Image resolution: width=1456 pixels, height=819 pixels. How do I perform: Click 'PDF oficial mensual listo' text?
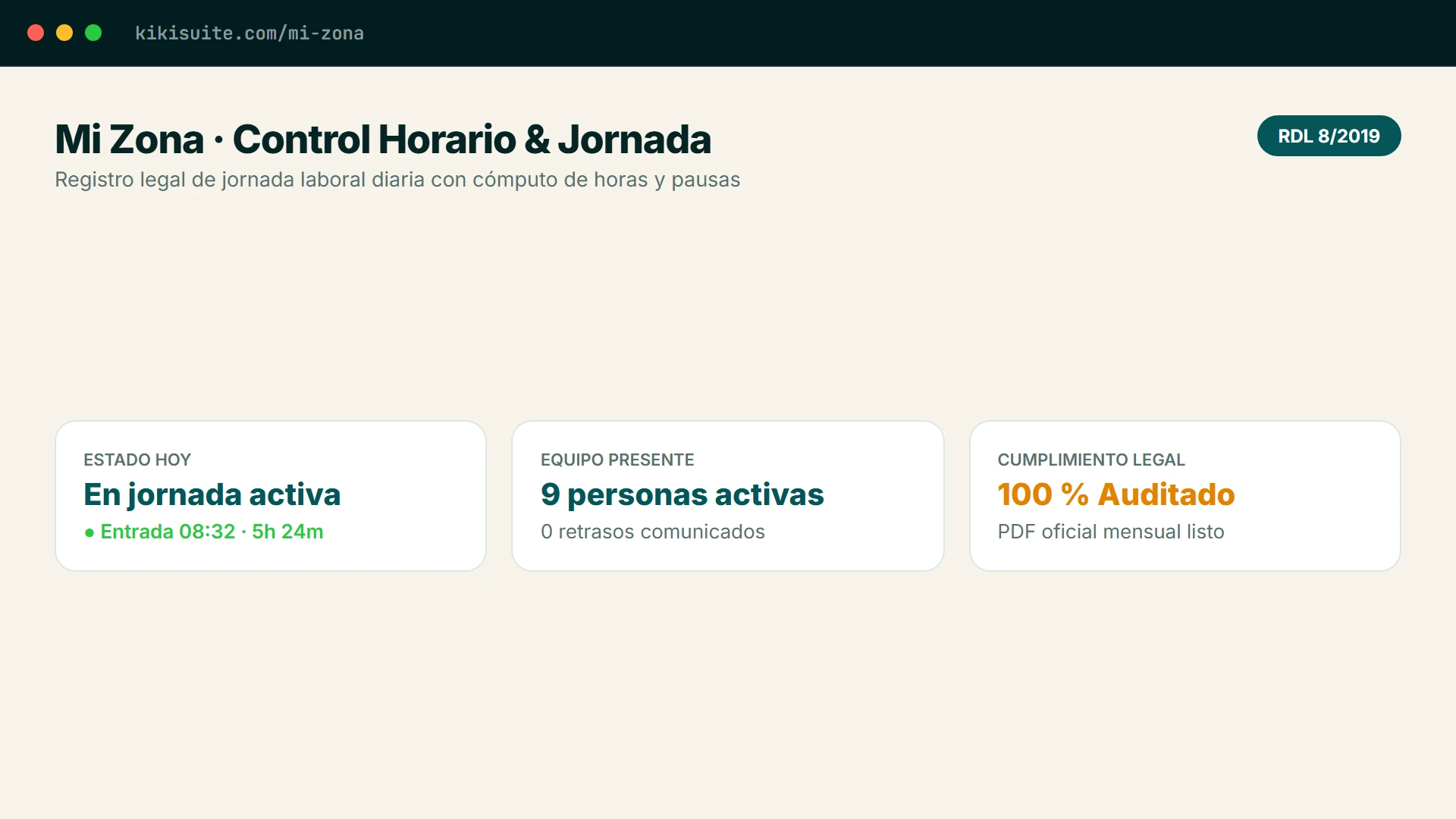[x=1111, y=532]
